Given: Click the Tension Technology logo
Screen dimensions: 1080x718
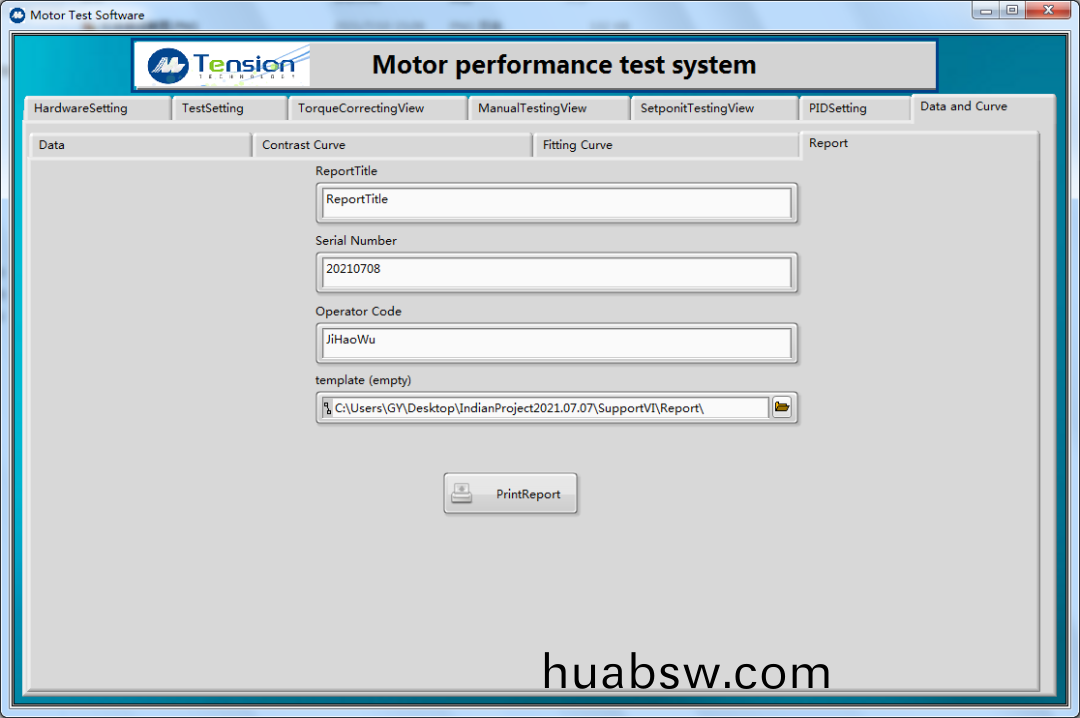Looking at the screenshot, I should pyautogui.click(x=222, y=66).
